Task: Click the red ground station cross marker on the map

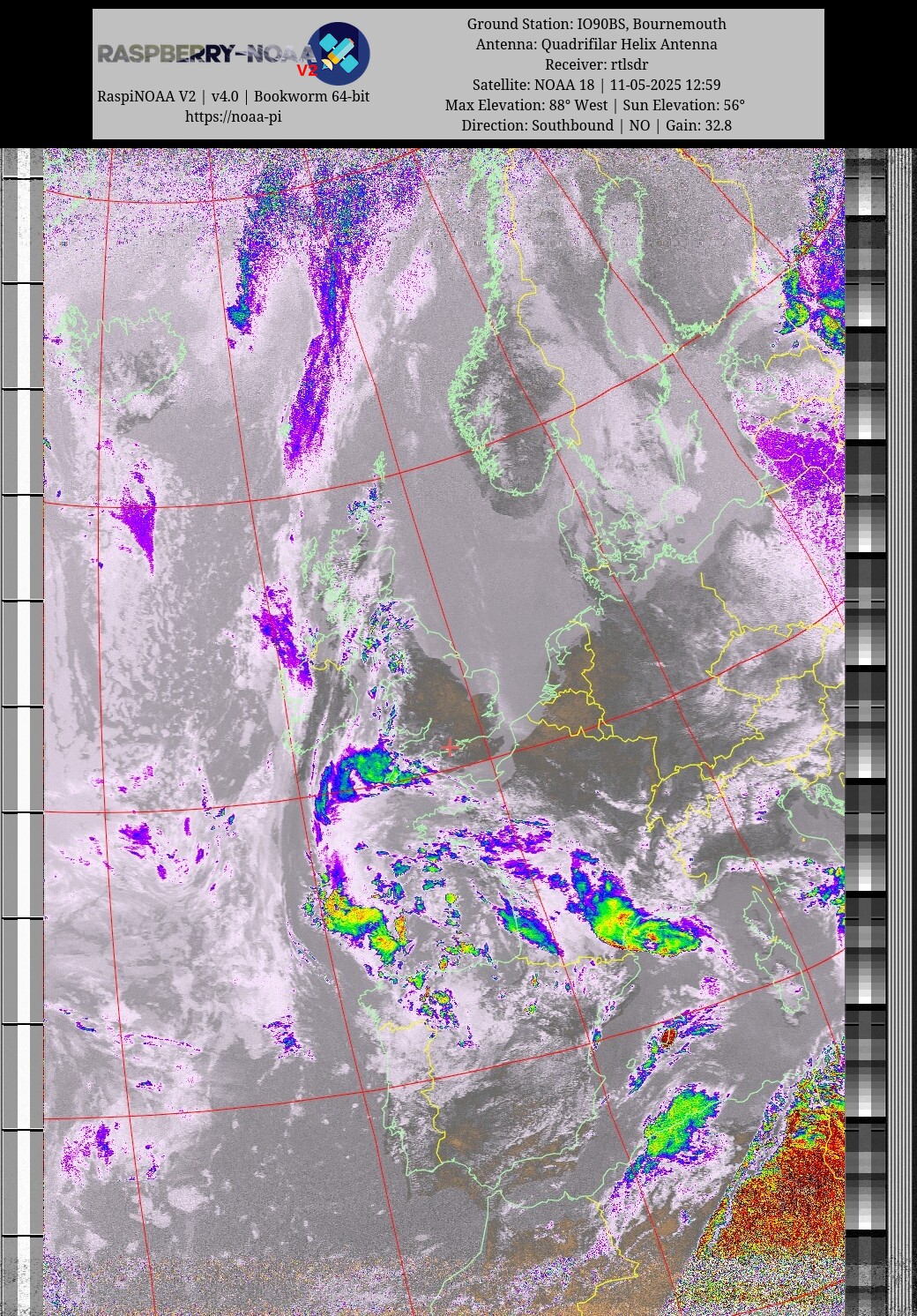Action: [x=450, y=747]
